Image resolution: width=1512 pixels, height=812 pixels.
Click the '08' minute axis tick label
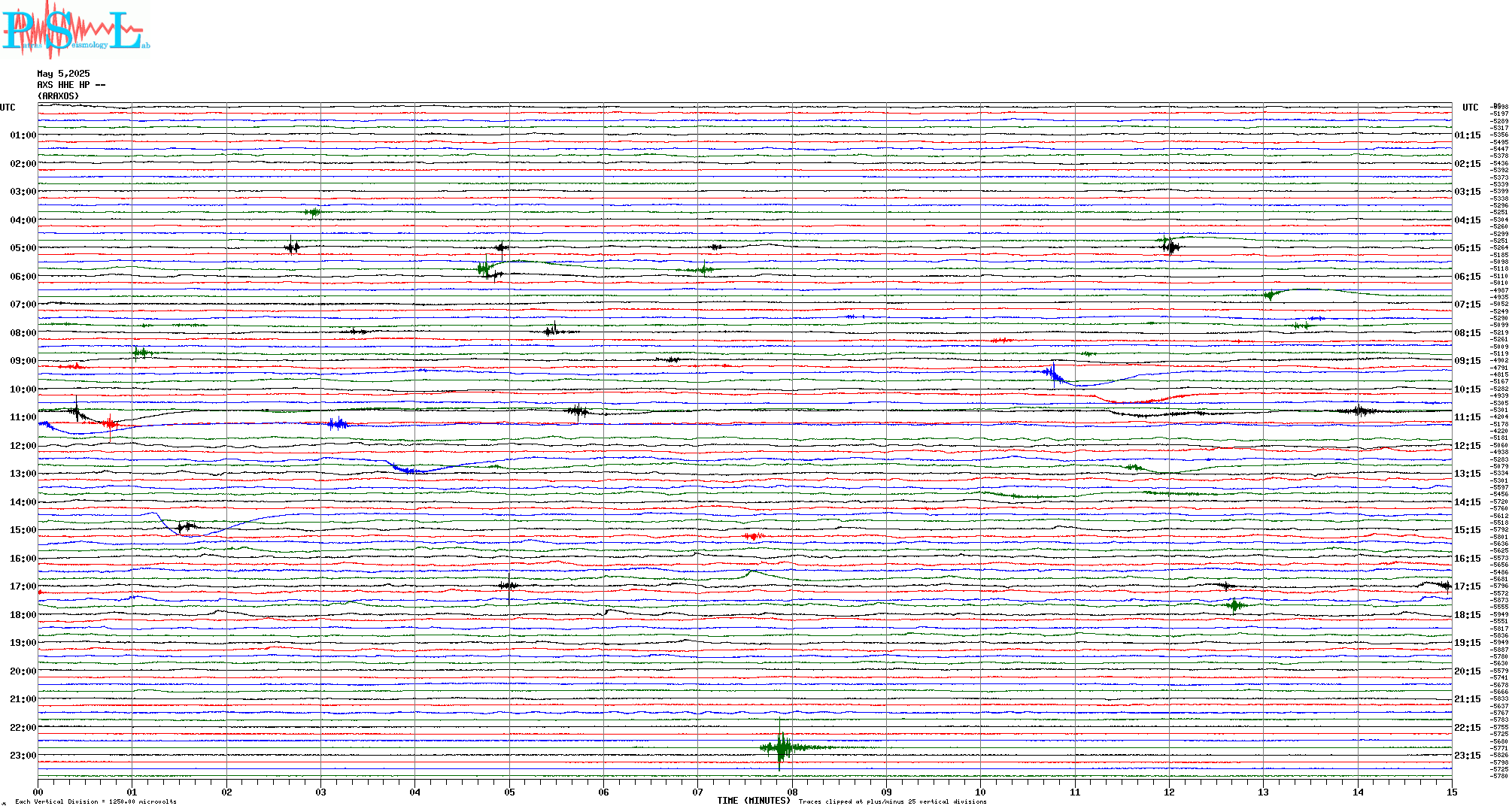point(792,792)
